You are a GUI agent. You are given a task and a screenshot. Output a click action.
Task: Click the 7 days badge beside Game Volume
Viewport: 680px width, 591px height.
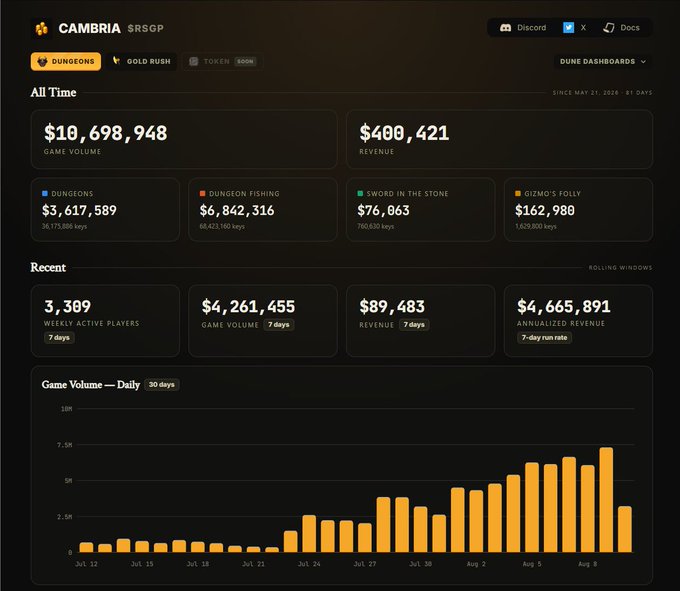click(278, 324)
